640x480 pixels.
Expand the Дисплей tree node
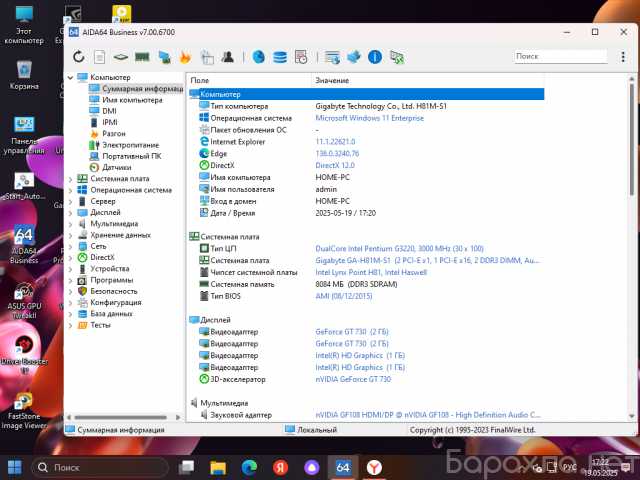point(70,213)
